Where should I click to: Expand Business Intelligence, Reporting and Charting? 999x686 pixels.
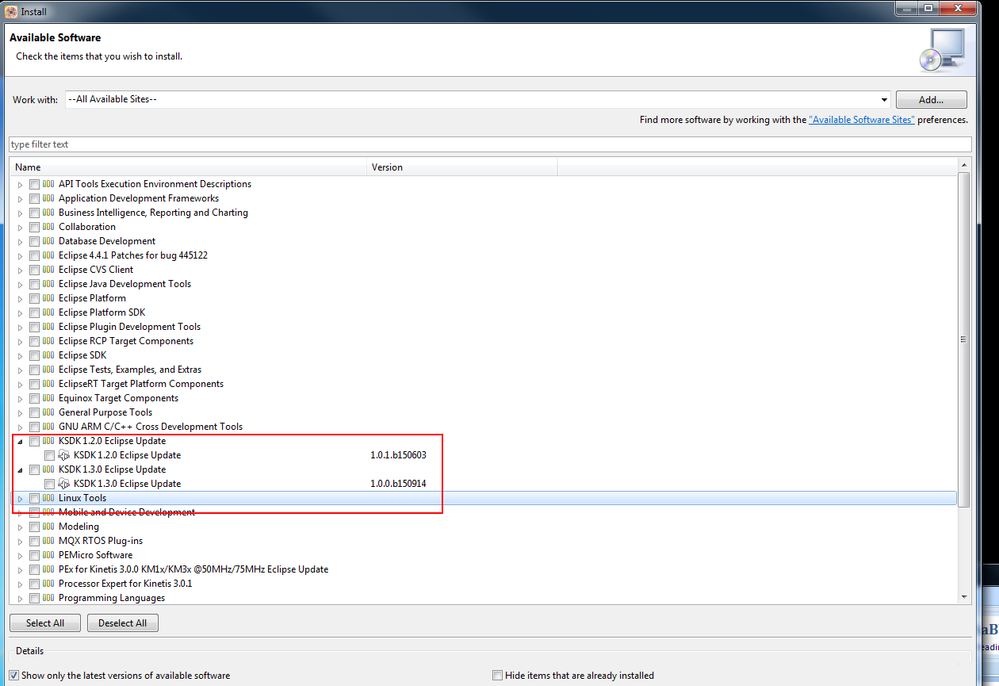click(20, 213)
